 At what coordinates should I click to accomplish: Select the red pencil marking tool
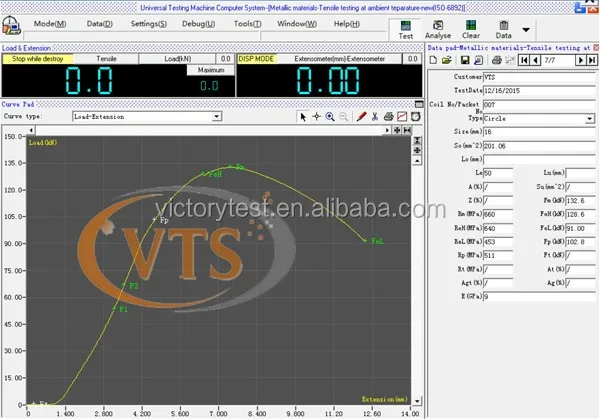click(361, 117)
